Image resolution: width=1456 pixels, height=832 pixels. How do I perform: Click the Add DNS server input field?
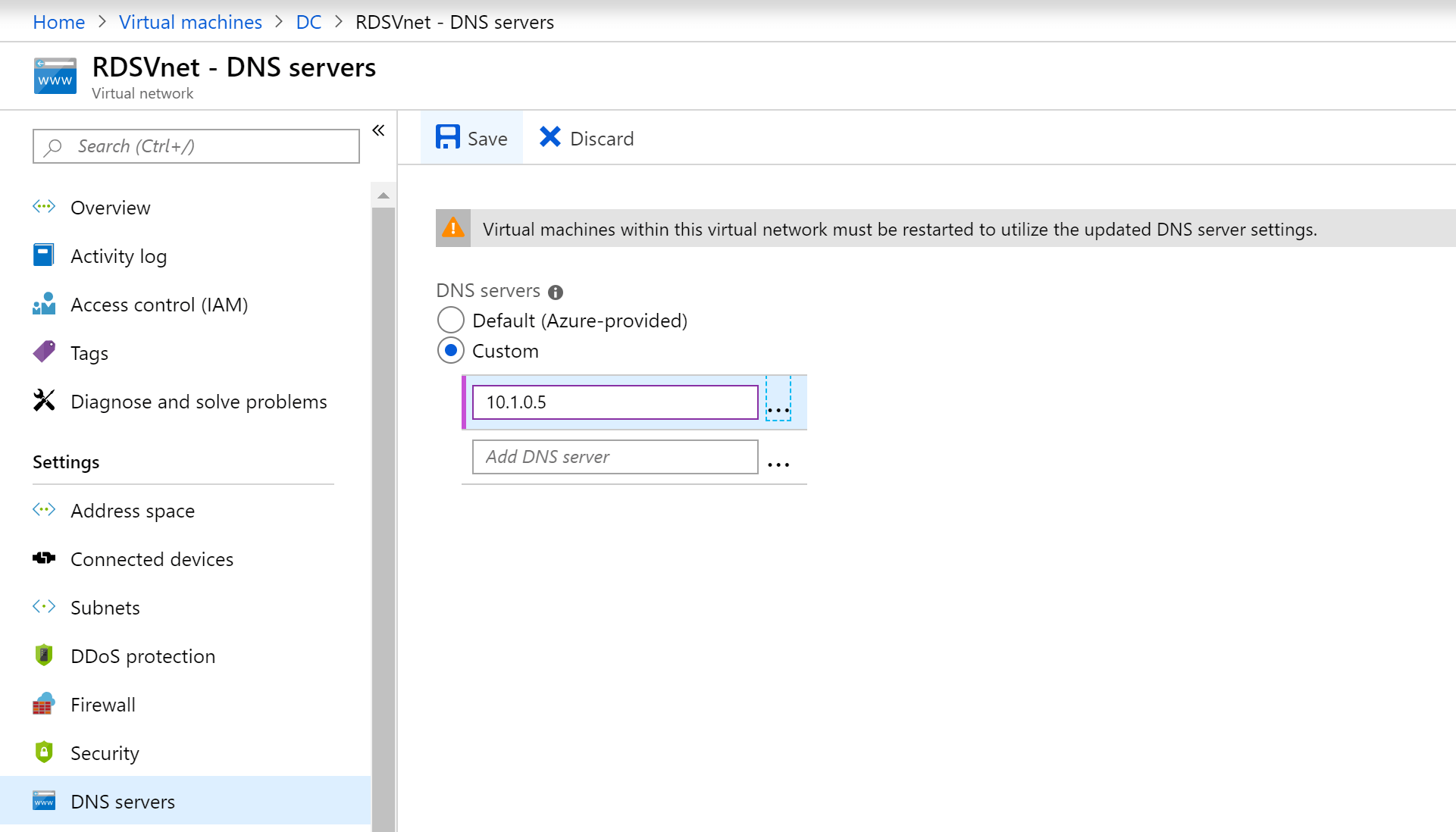[615, 456]
